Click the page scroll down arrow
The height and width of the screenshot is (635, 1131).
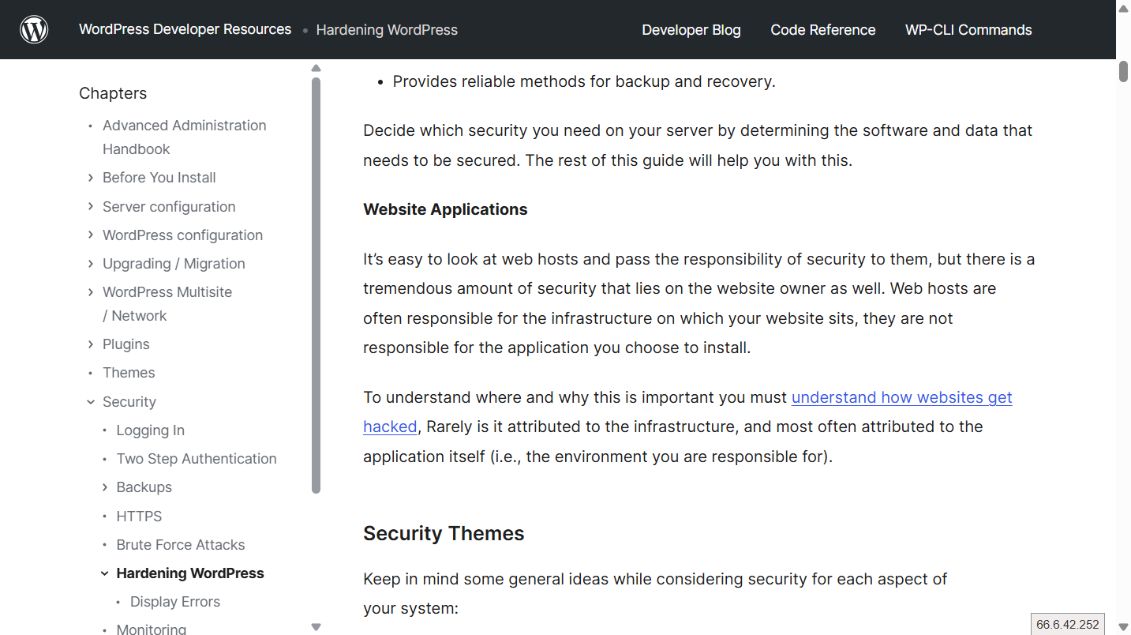pos(1123,626)
